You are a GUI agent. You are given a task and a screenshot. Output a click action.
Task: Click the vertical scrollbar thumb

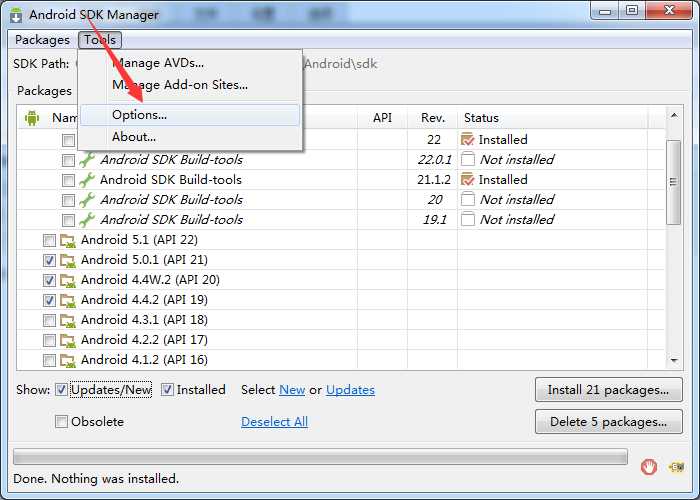(673, 182)
